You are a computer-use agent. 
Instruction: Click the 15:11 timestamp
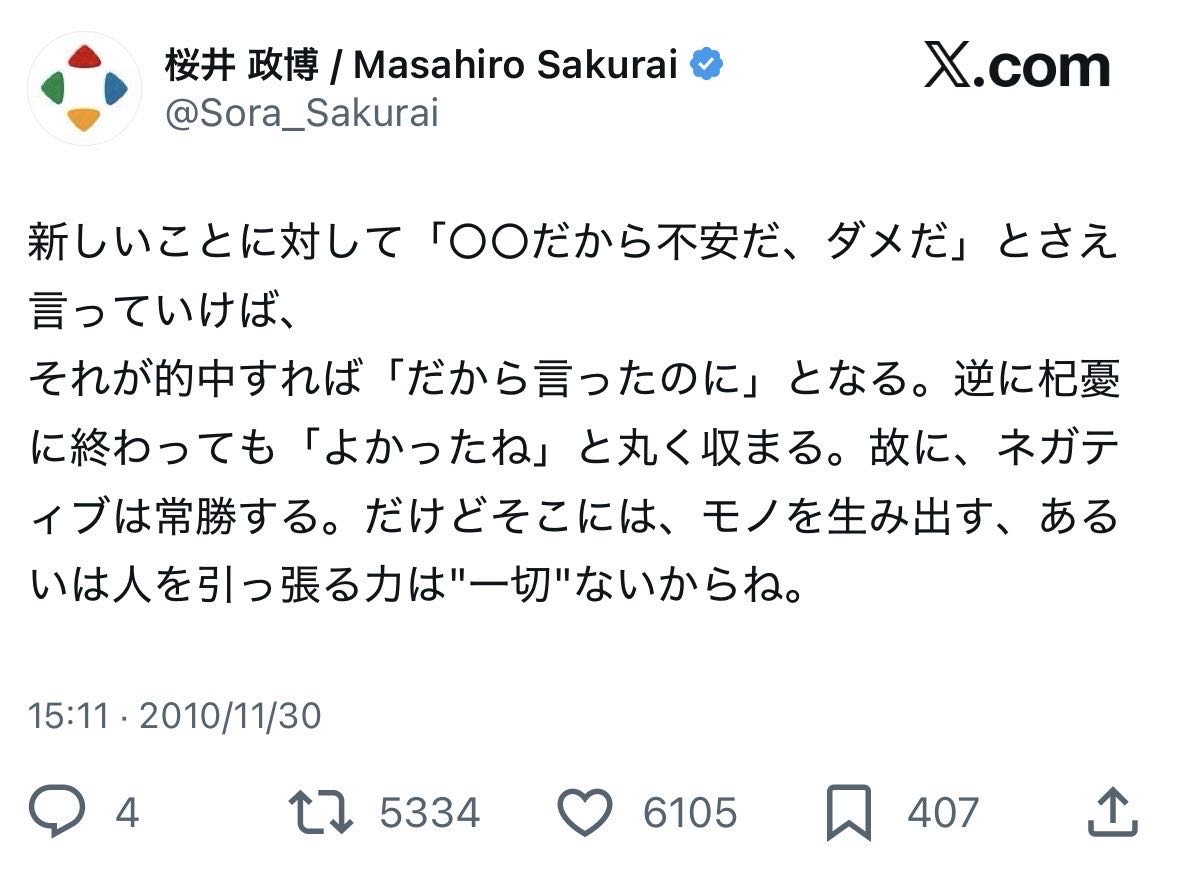[x=67, y=716]
